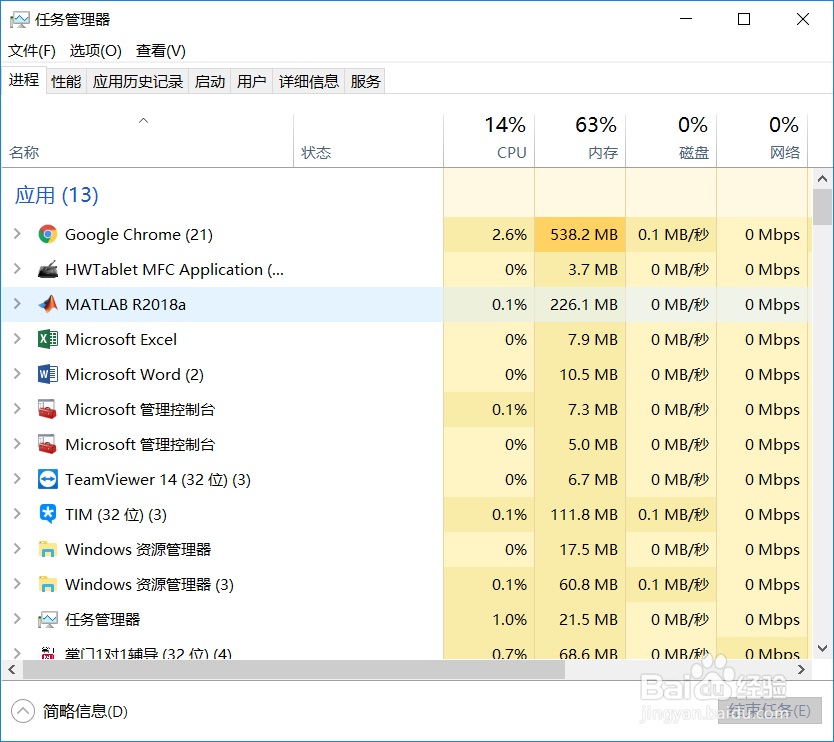Click the Microsoft Excel icon
Viewport: 834px width, 742px height.
point(47,340)
